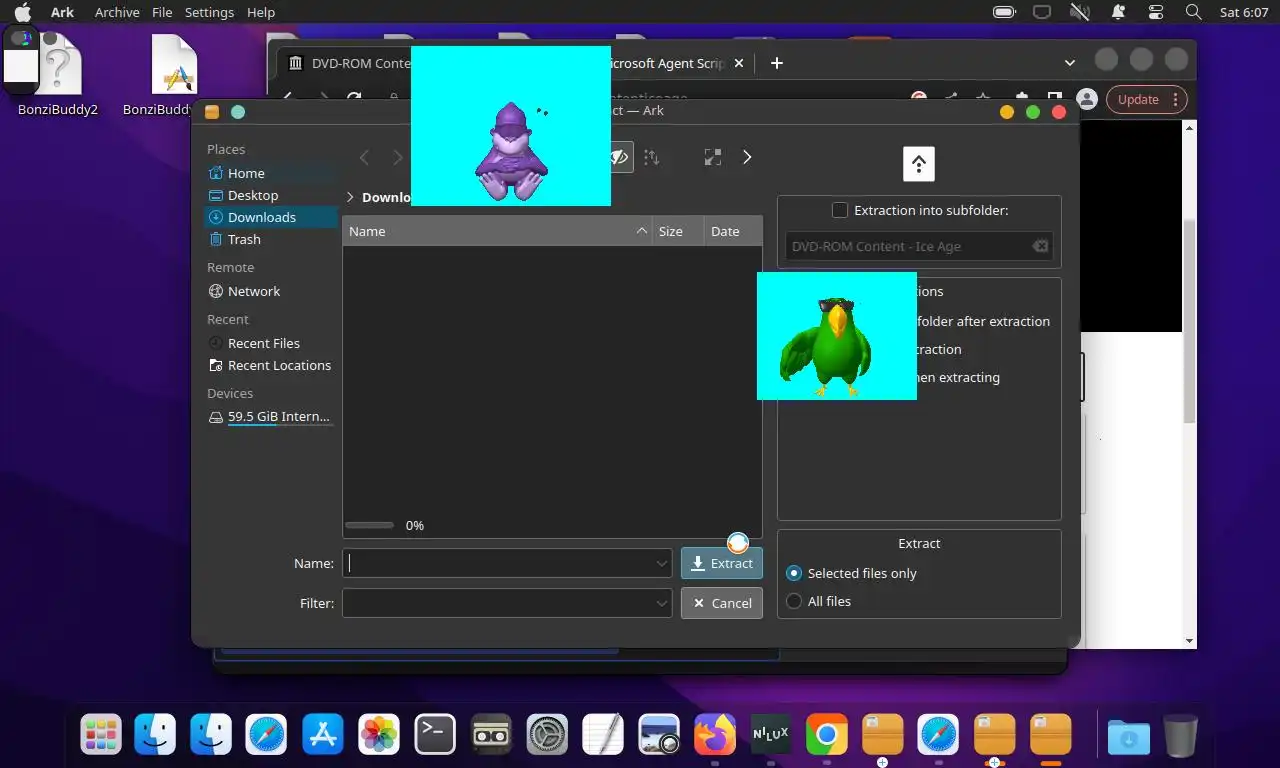
Task: Open the File menu
Action: click(x=162, y=12)
